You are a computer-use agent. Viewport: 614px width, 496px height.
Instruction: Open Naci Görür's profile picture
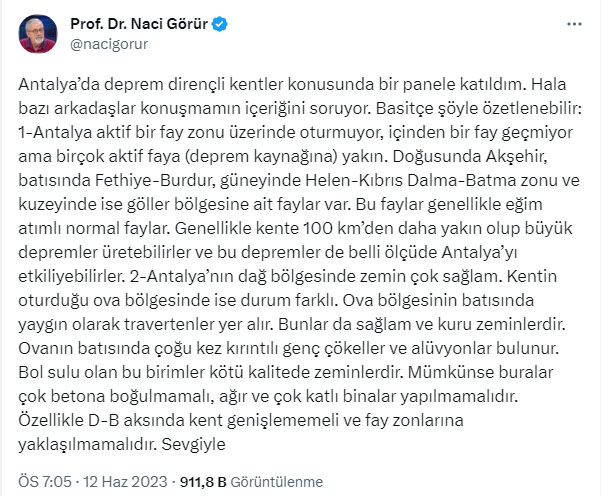(38, 34)
